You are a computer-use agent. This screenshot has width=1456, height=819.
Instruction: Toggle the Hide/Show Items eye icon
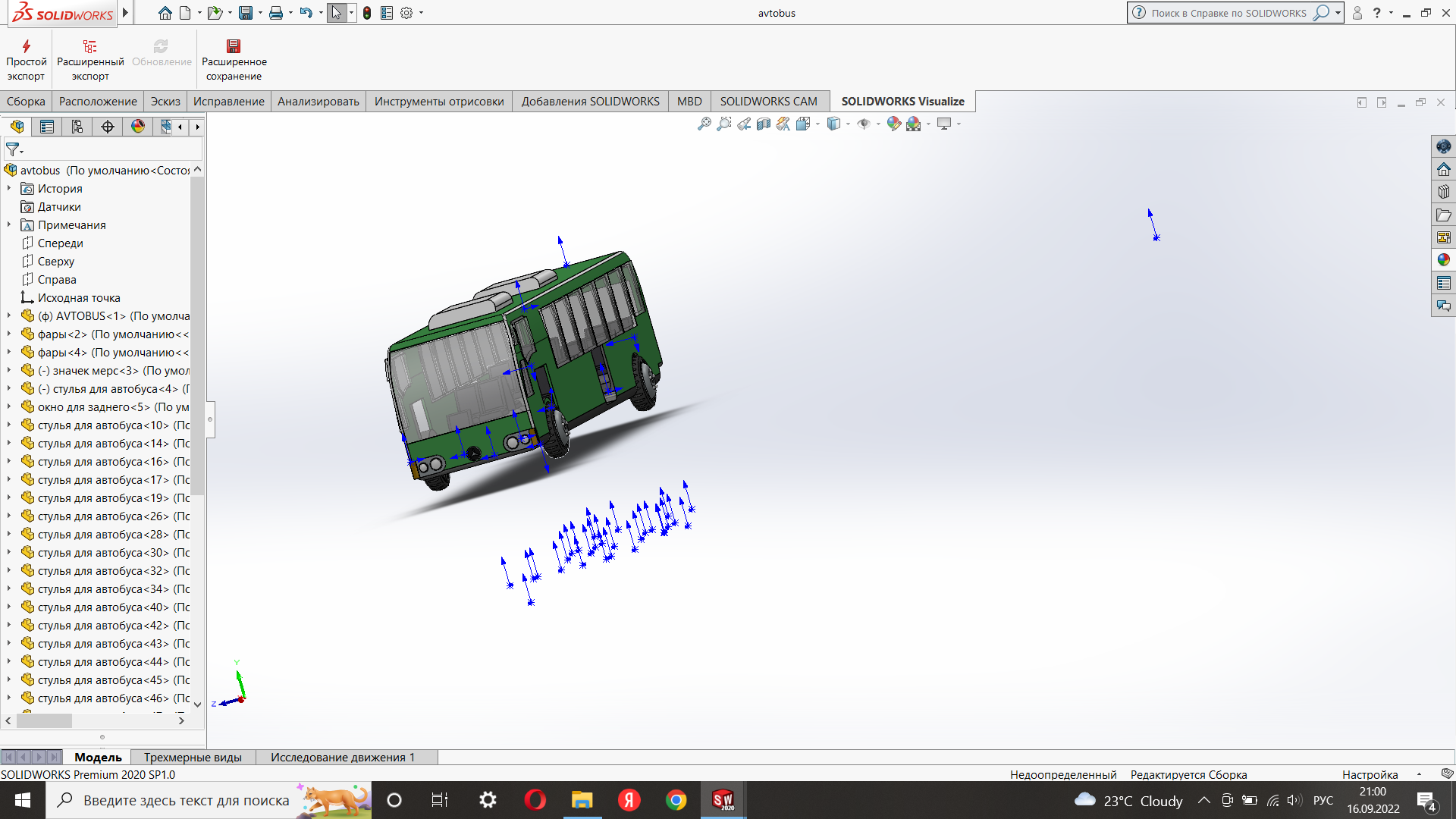[x=864, y=124]
